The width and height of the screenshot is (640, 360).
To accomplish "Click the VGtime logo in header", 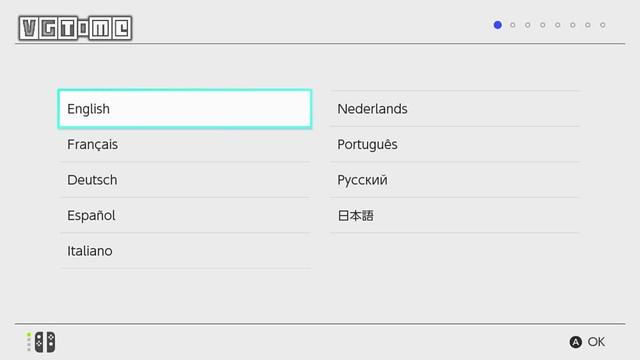I will pos(76,28).
